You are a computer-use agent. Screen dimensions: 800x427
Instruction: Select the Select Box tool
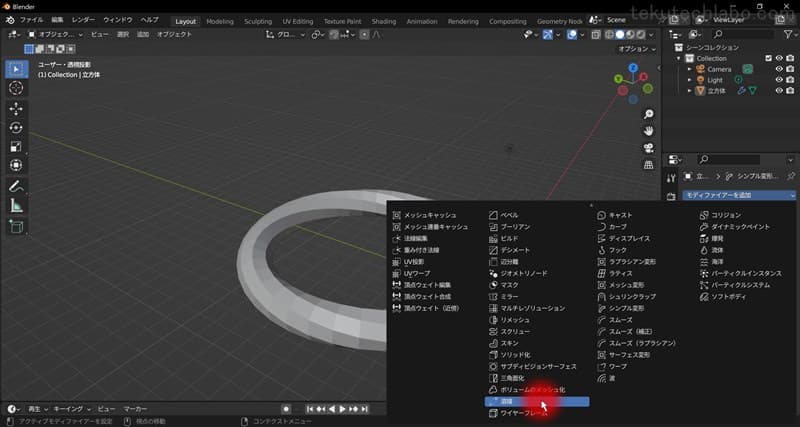point(16,69)
